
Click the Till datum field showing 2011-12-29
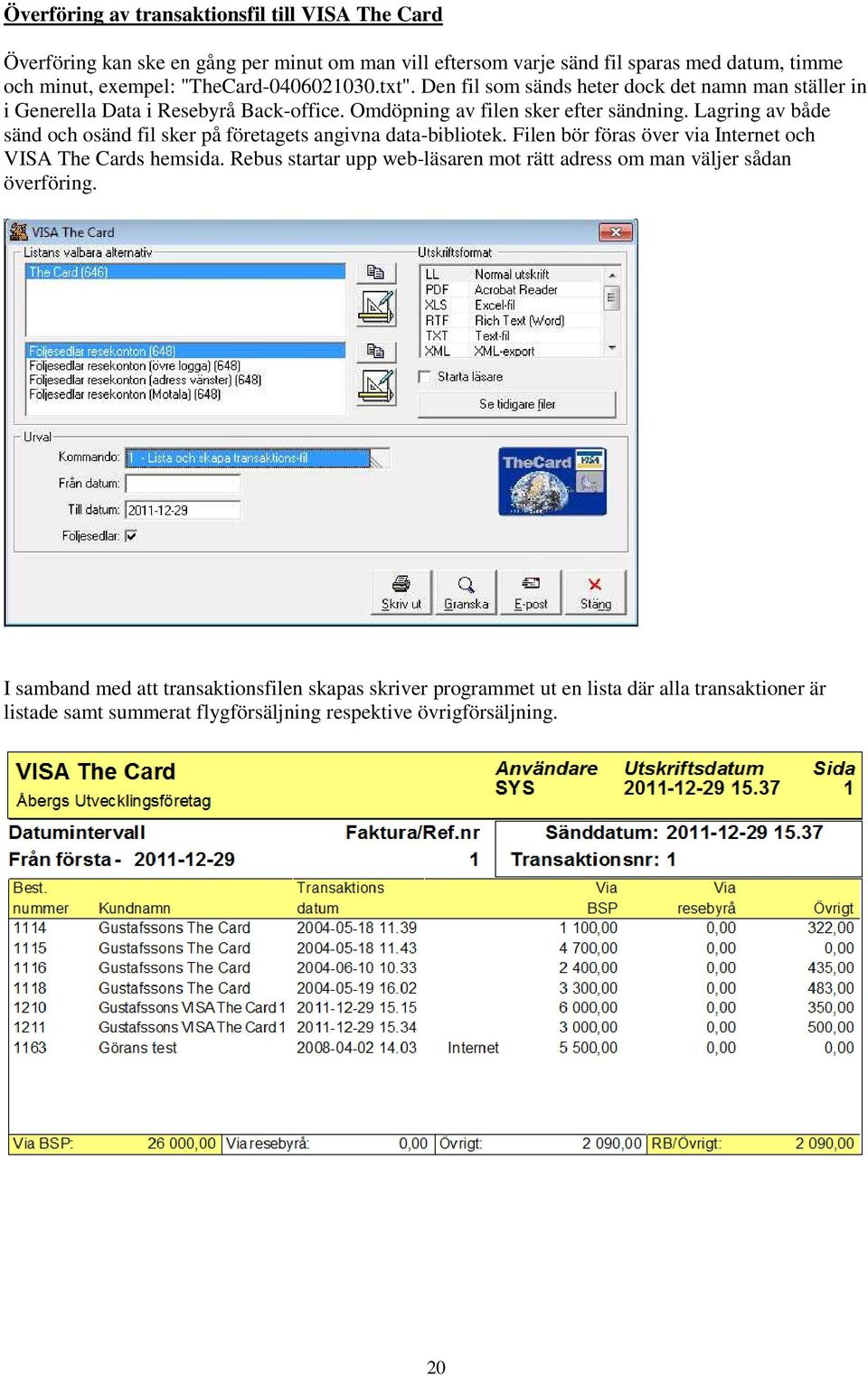click(x=183, y=510)
